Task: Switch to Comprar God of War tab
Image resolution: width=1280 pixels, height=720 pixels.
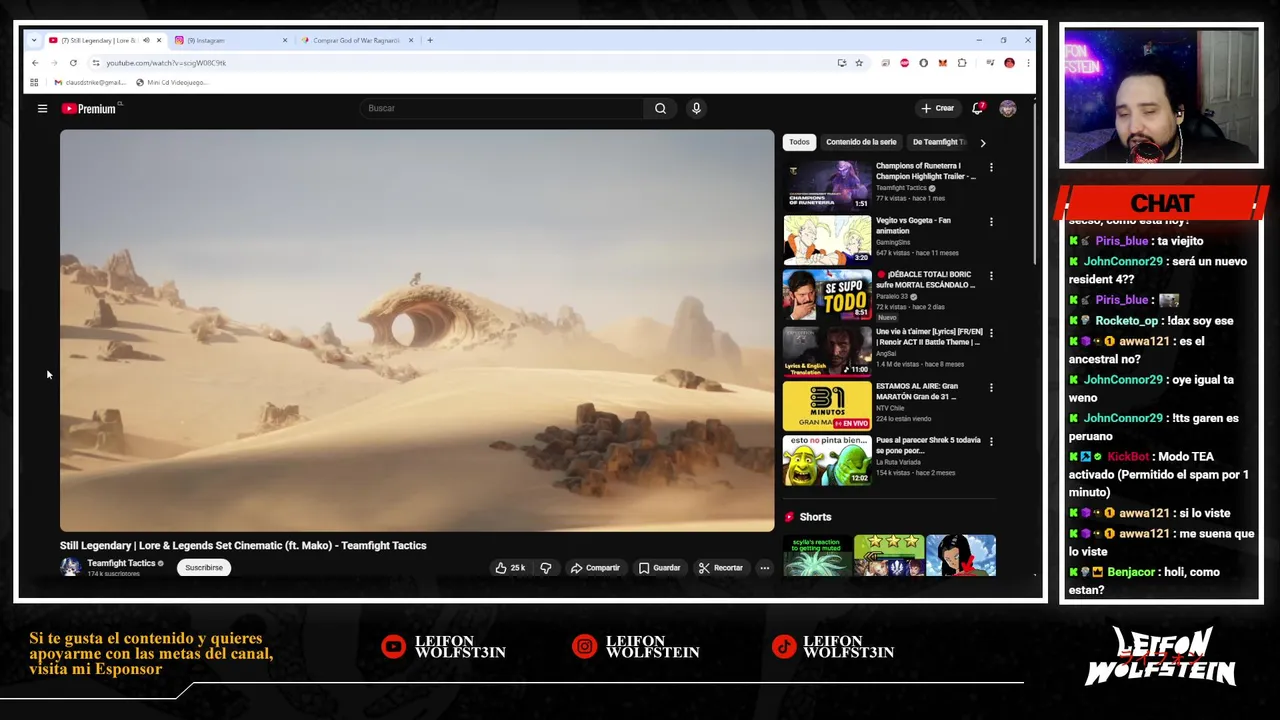Action: tap(355, 40)
